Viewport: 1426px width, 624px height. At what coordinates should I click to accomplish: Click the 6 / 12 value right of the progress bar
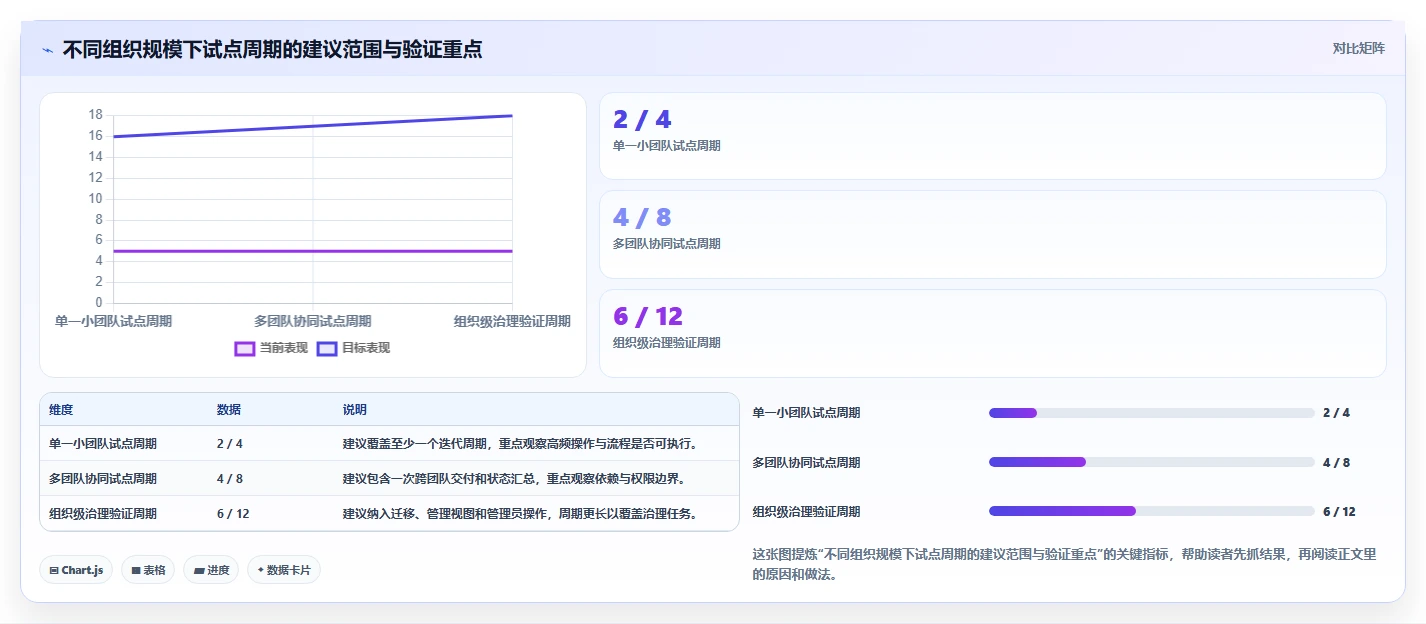pyautogui.click(x=1339, y=511)
